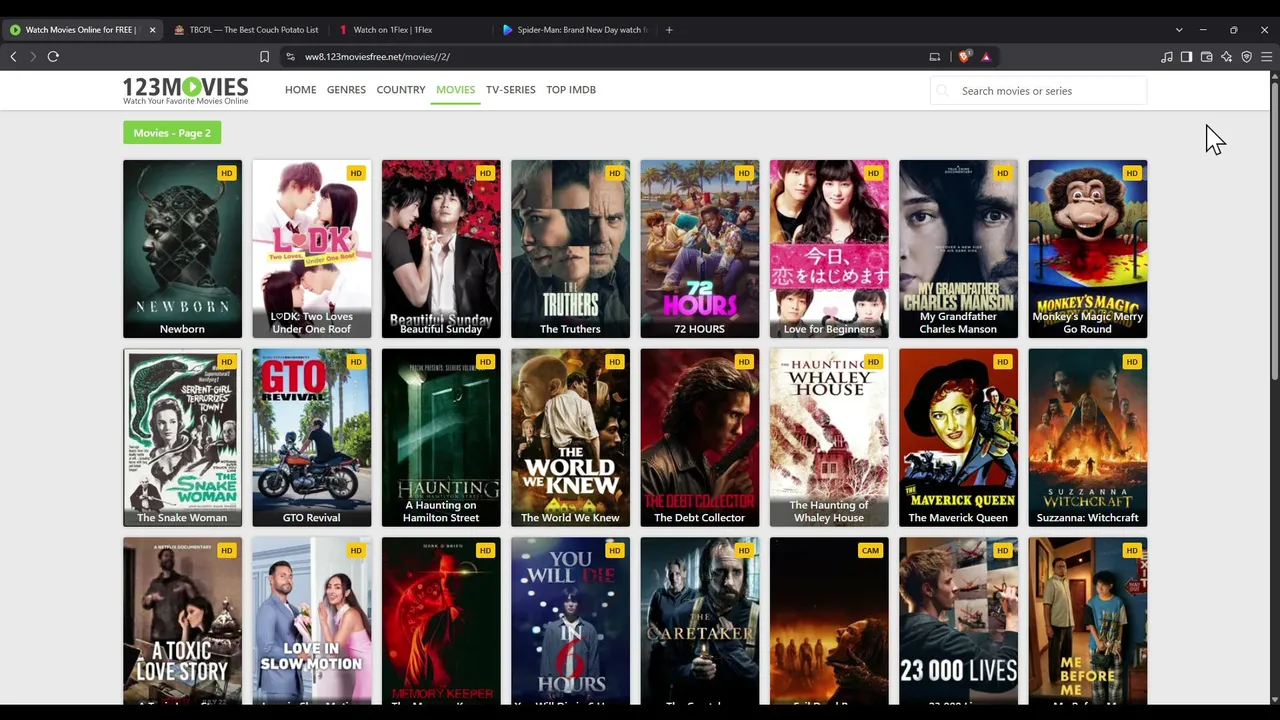
Task: Switch to the Spider-Man Brand New Day tab
Action: pyautogui.click(x=574, y=30)
